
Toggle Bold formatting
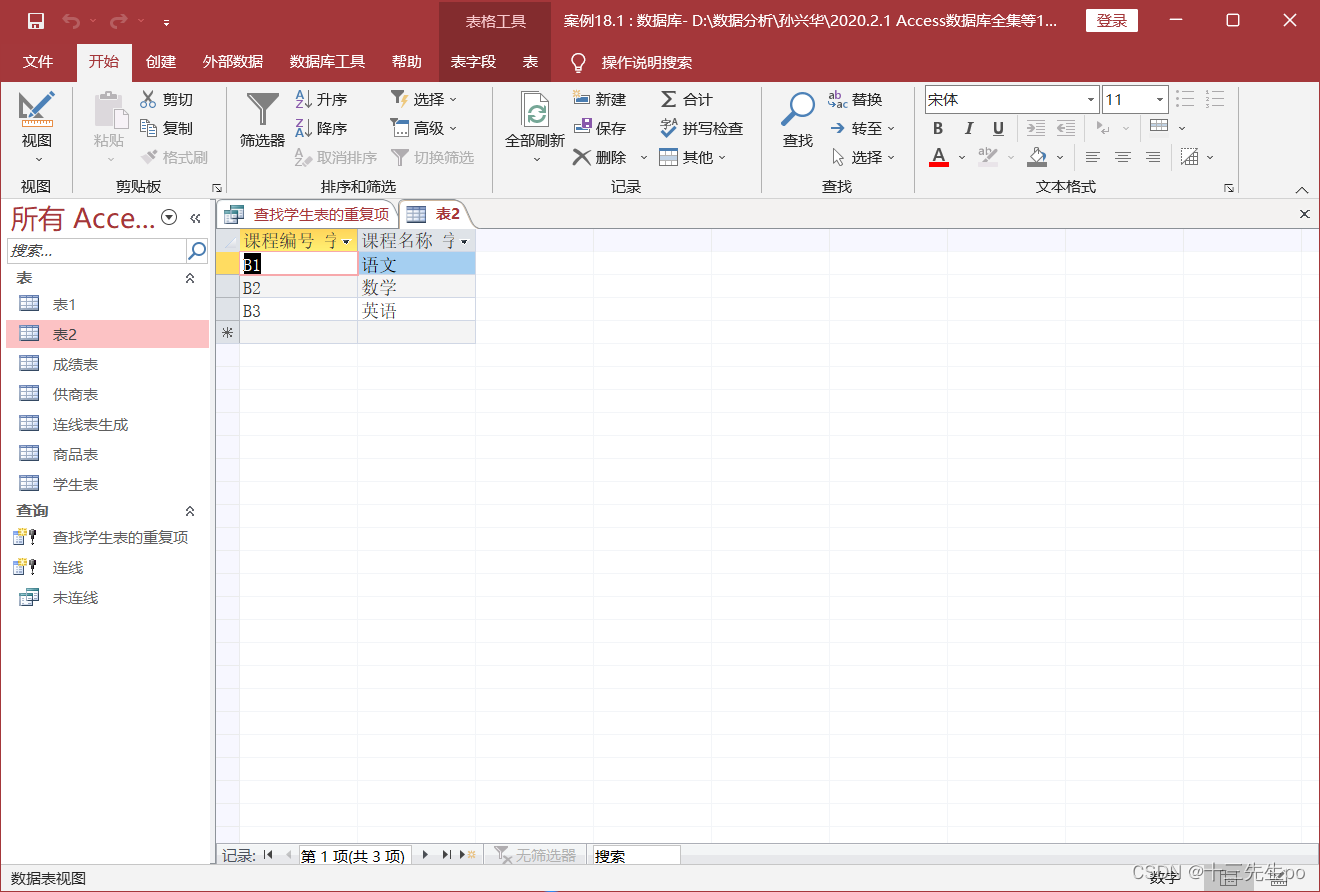pyautogui.click(x=938, y=128)
